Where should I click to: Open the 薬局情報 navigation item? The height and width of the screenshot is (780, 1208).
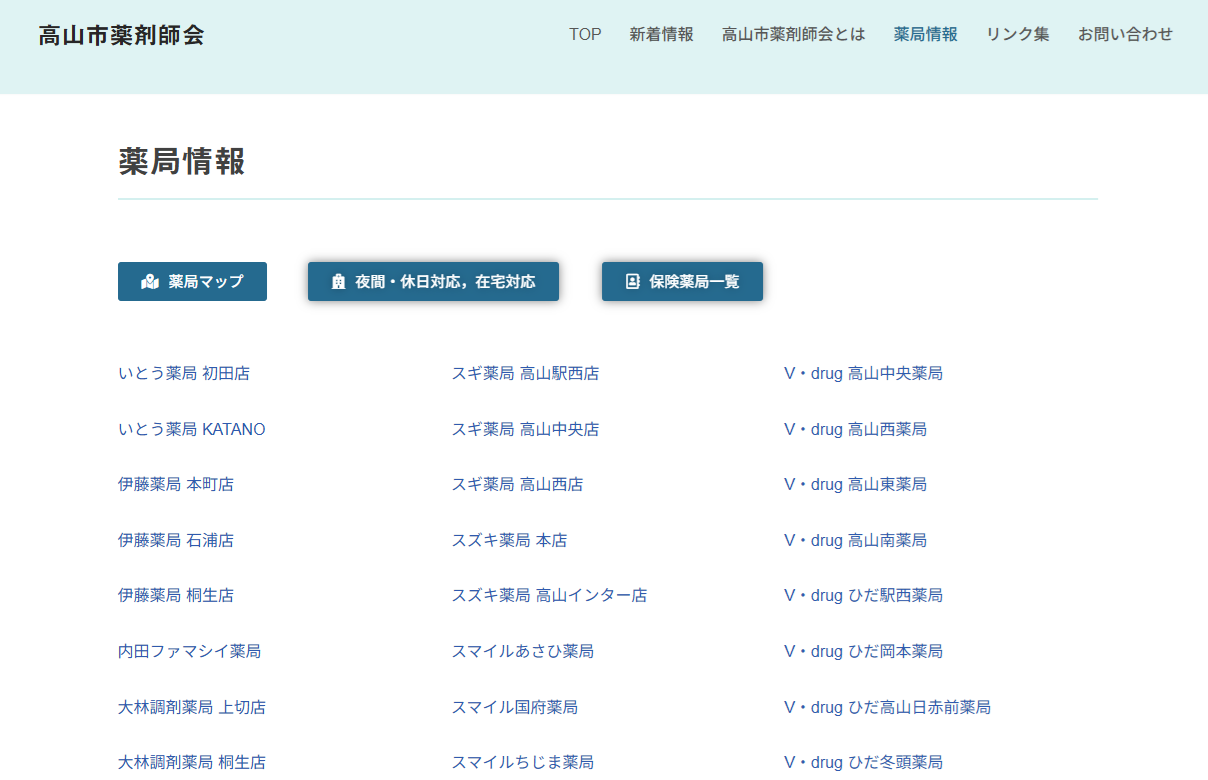pyautogui.click(x=925, y=34)
